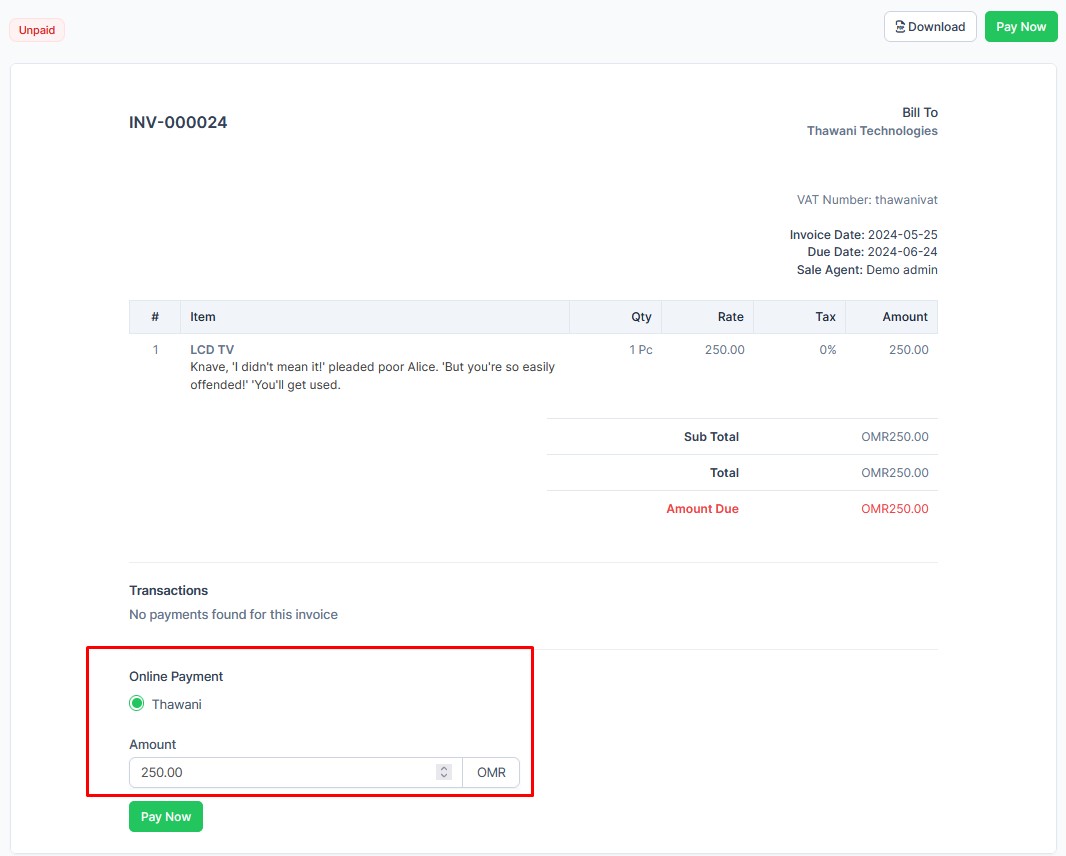Click No payments found for this invoice
Screen dimensions: 1066x856
[233, 615]
